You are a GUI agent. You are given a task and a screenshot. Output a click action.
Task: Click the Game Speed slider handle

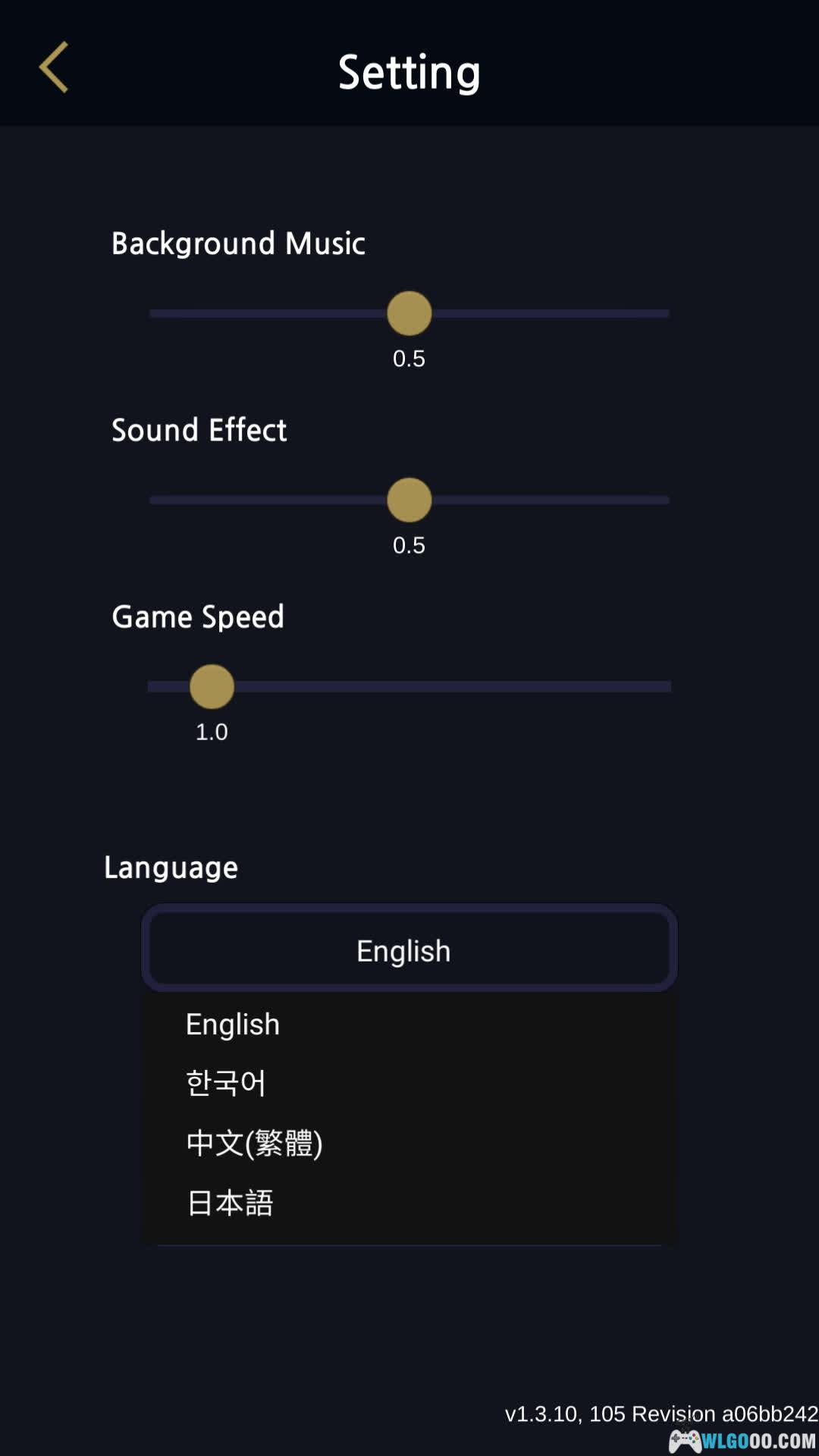[x=212, y=687]
